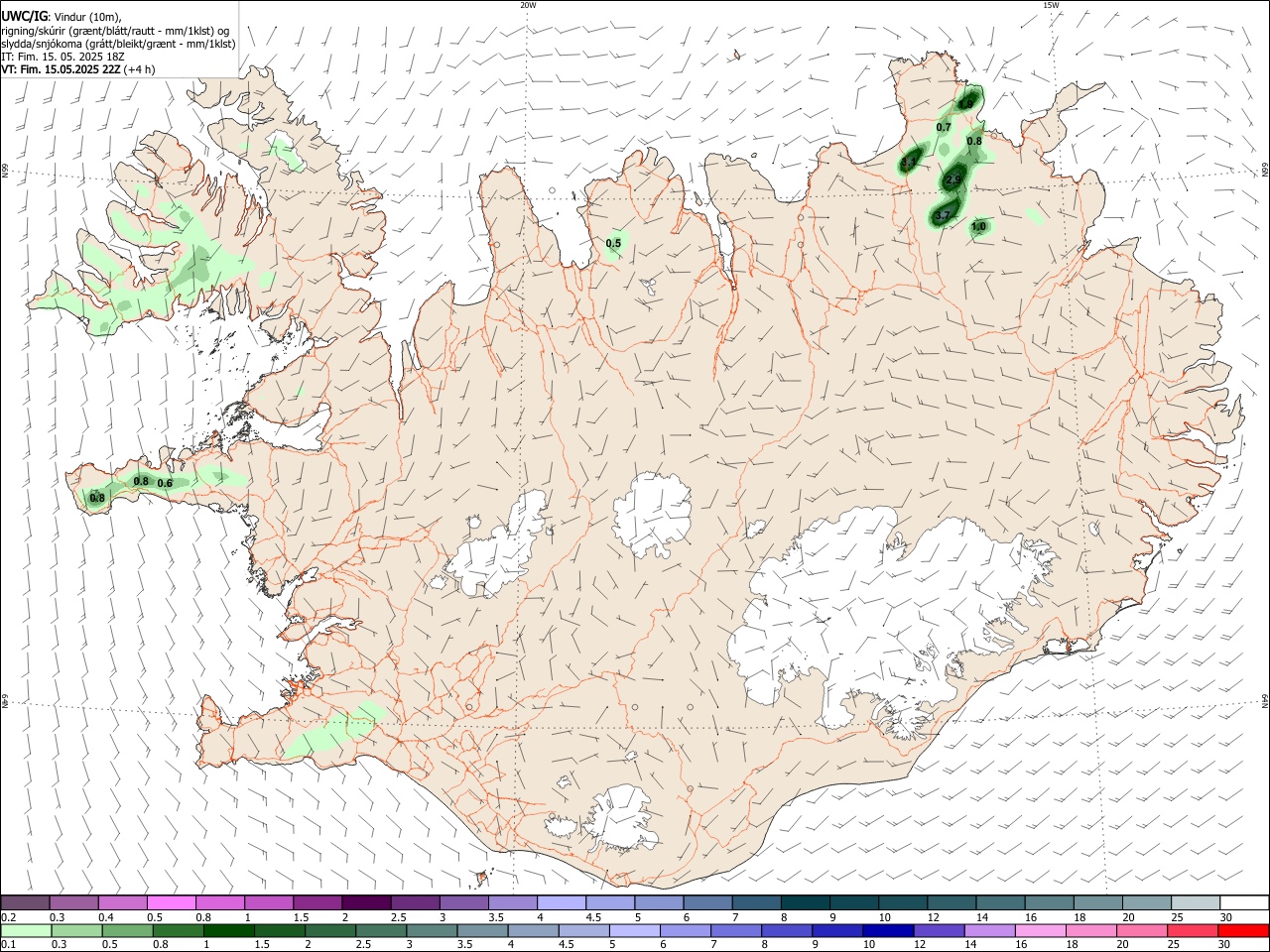
Task: Select the light lavender 4 swatch in top row
Action: click(561, 903)
